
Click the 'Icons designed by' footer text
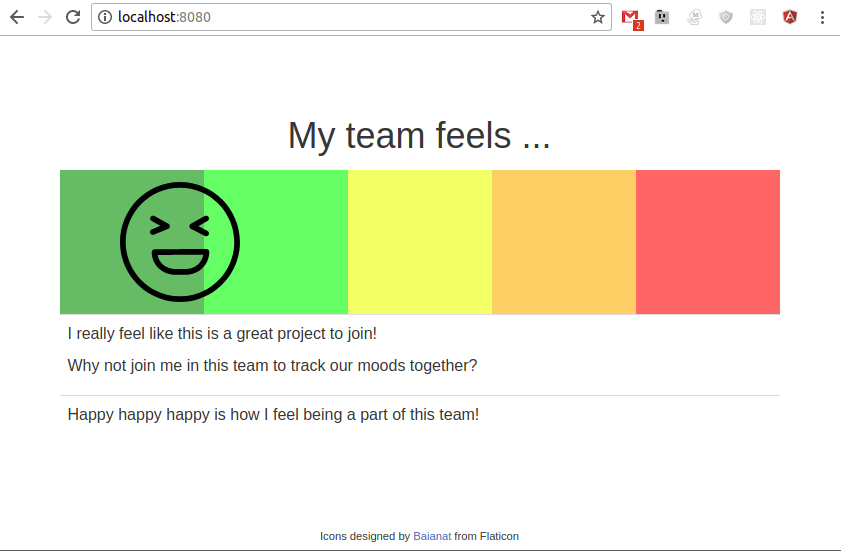tap(365, 536)
